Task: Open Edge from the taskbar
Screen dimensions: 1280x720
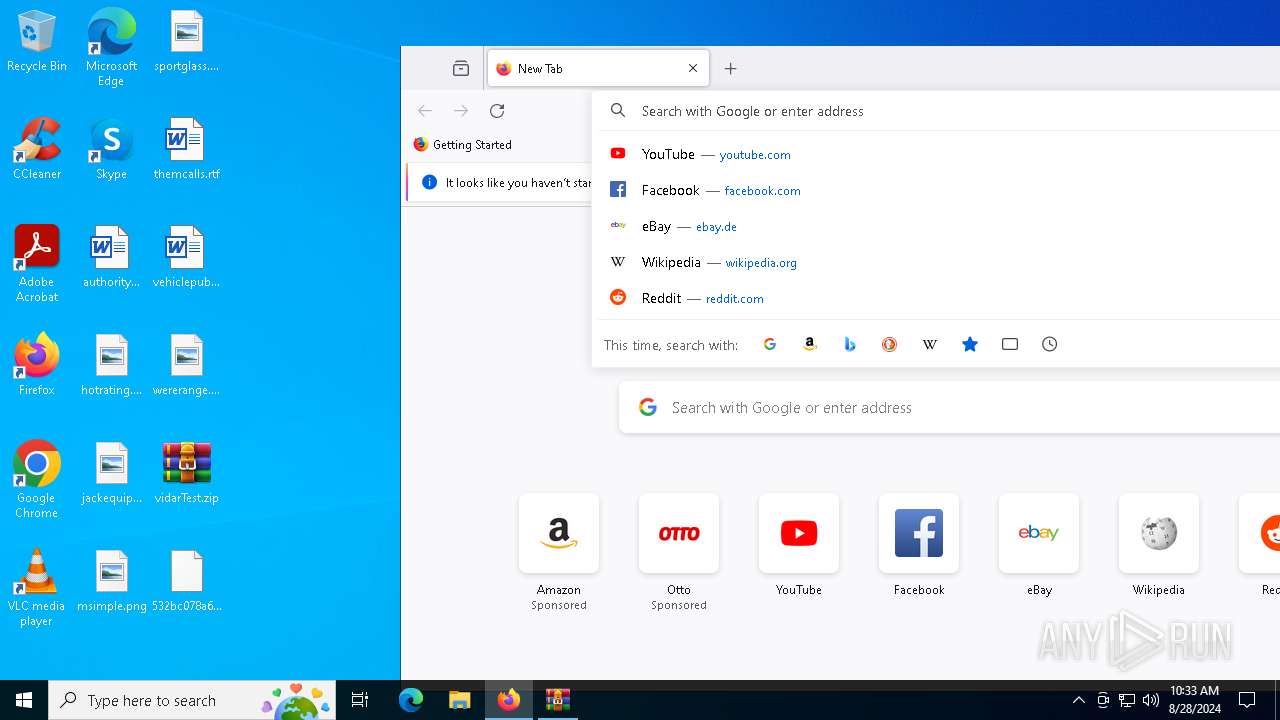Action: (x=411, y=700)
